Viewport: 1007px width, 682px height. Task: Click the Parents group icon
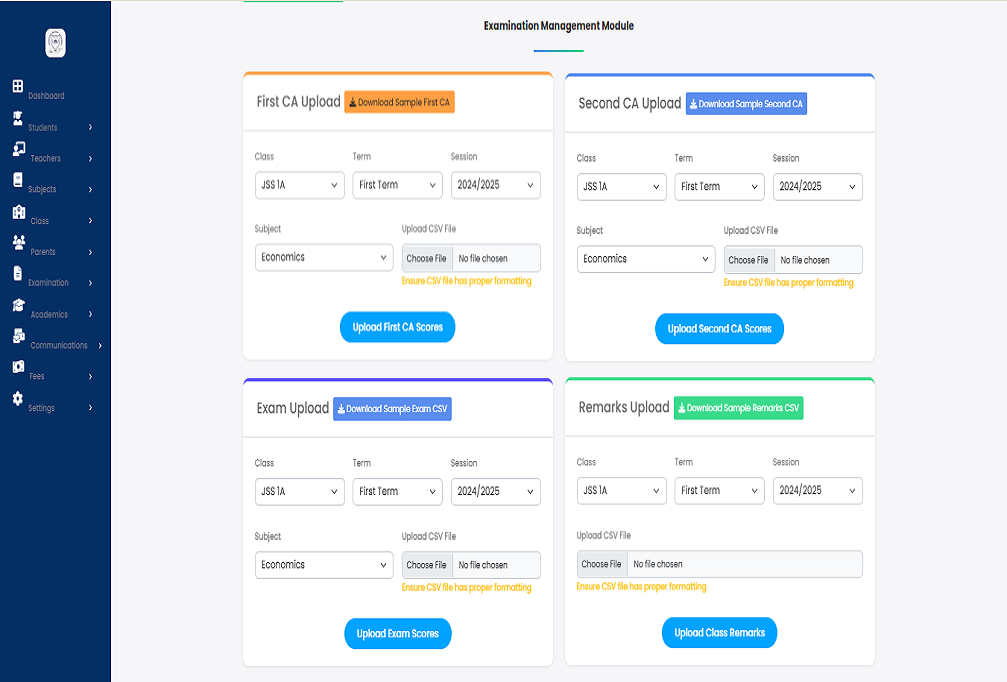tap(18, 242)
